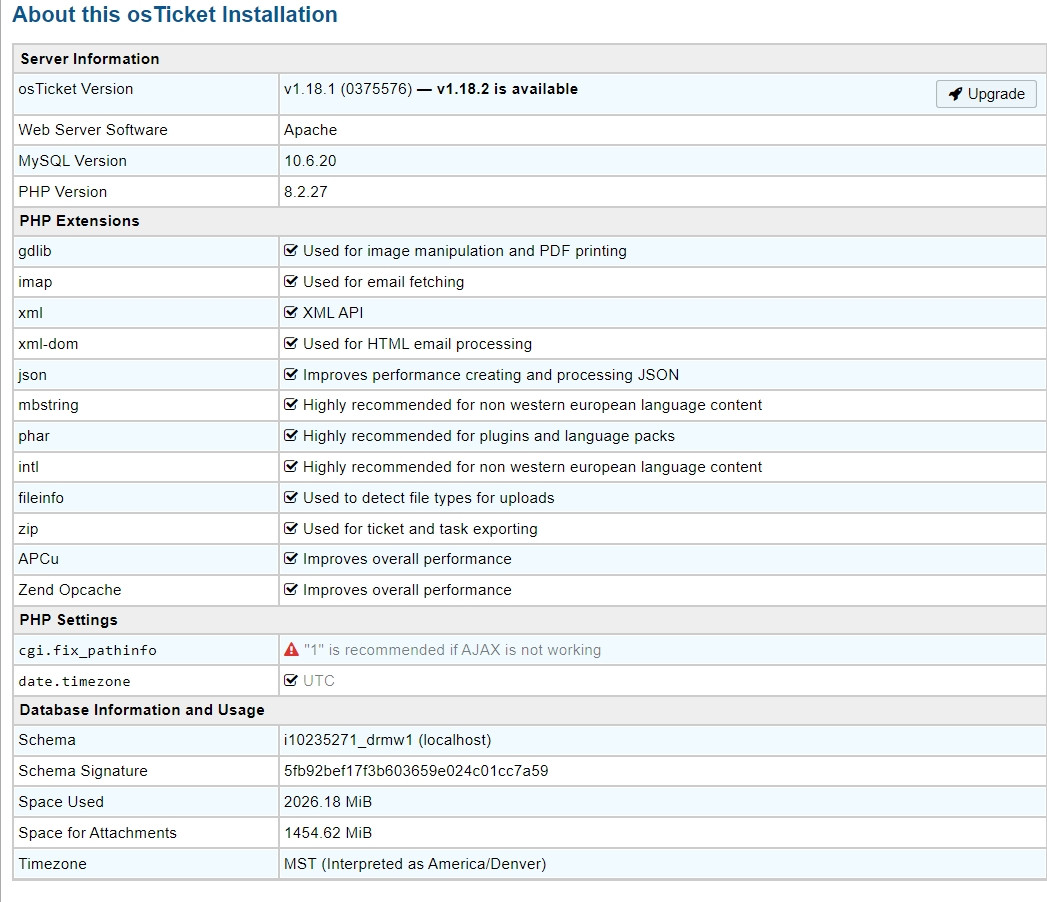The width and height of the screenshot is (1047, 902).
Task: Click 'MST (Interpreted as America/Denver)' value
Action: point(415,864)
